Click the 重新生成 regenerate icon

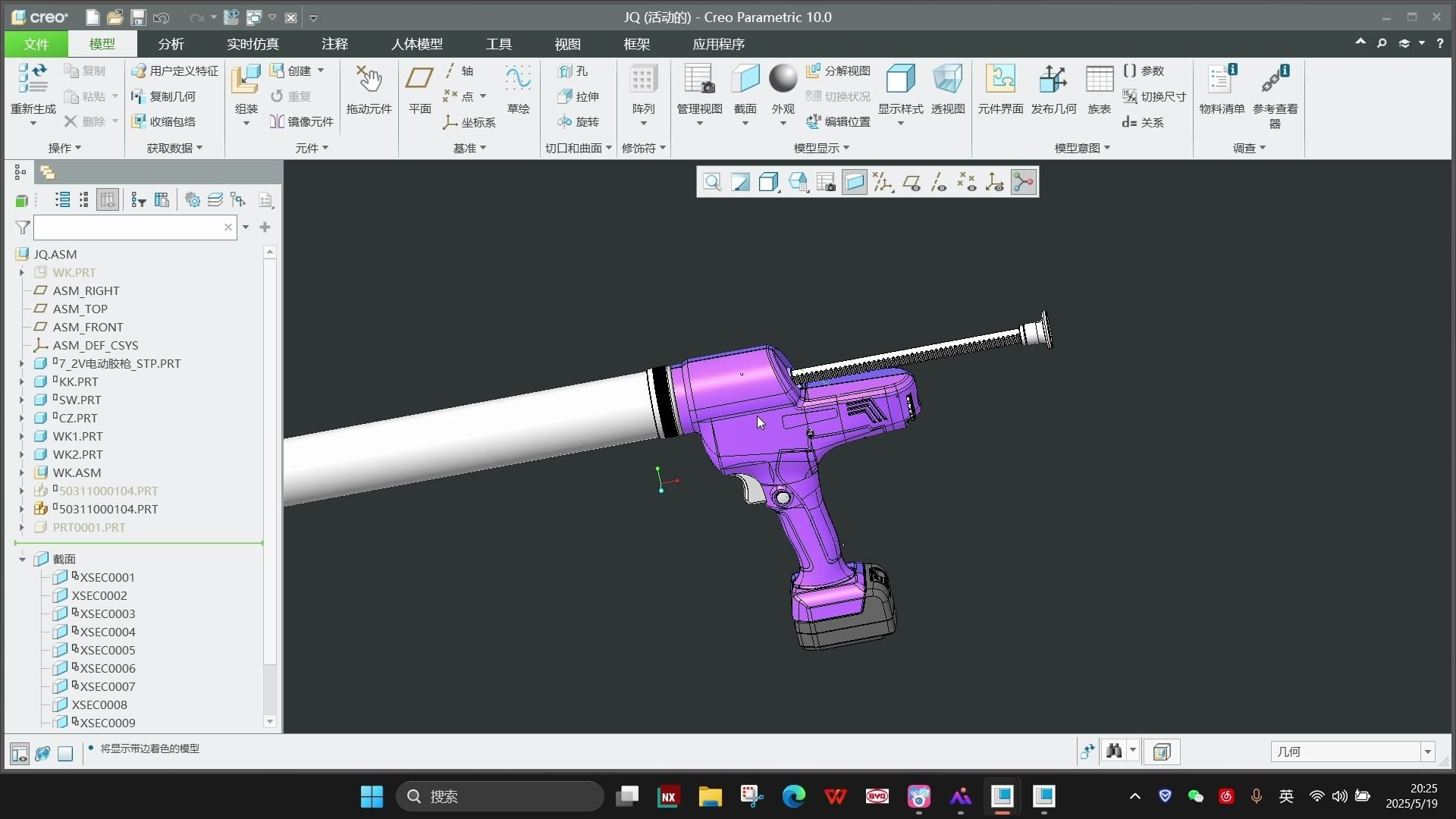[x=33, y=79]
